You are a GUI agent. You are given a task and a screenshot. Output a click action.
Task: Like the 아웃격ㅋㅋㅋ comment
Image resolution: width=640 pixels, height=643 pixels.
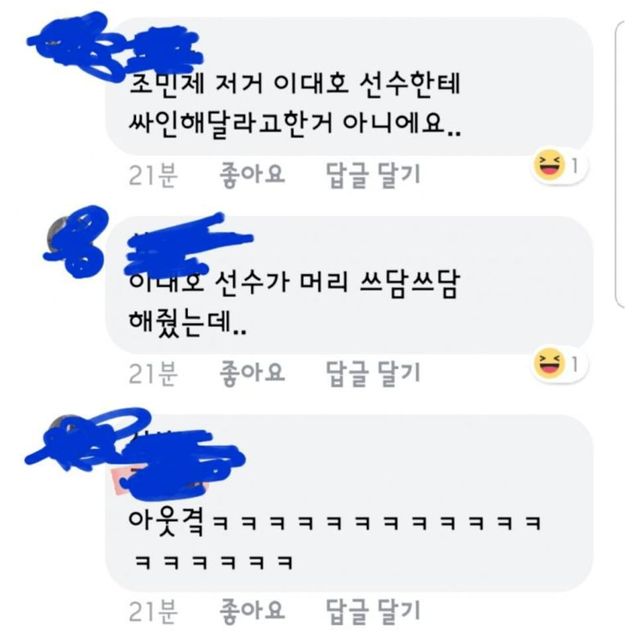pos(252,611)
